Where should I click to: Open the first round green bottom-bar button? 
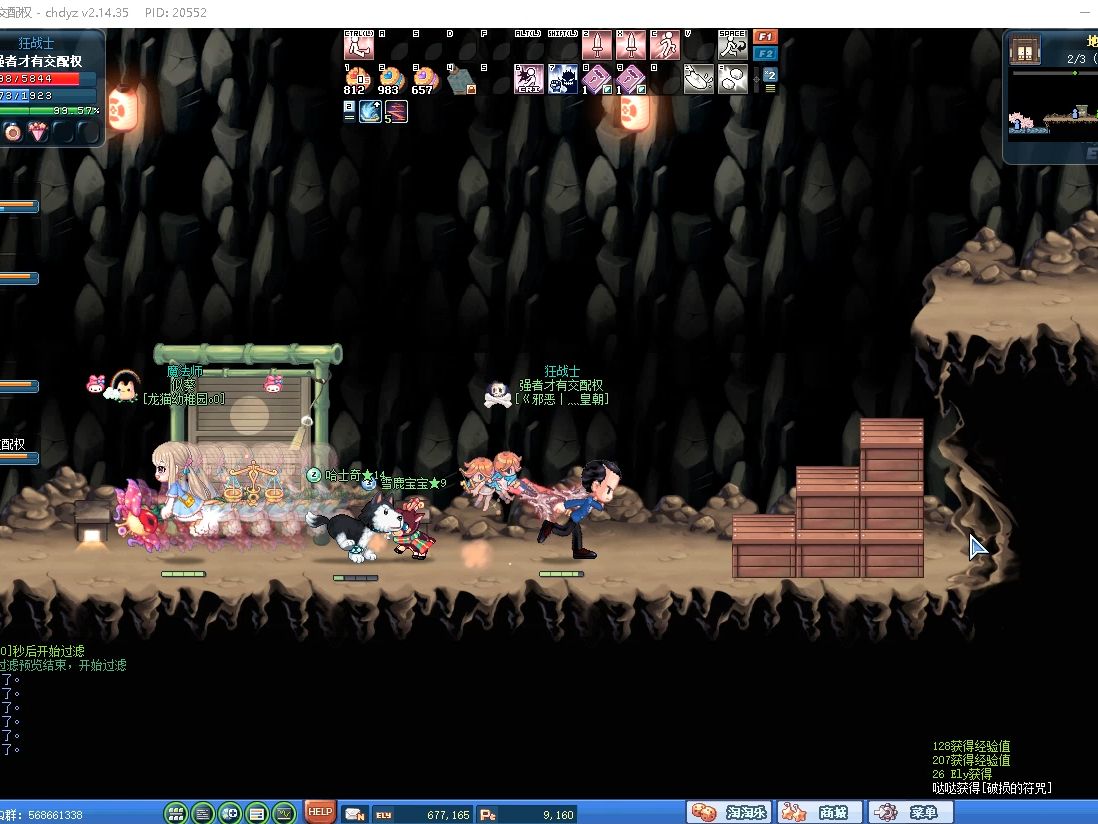[176, 813]
